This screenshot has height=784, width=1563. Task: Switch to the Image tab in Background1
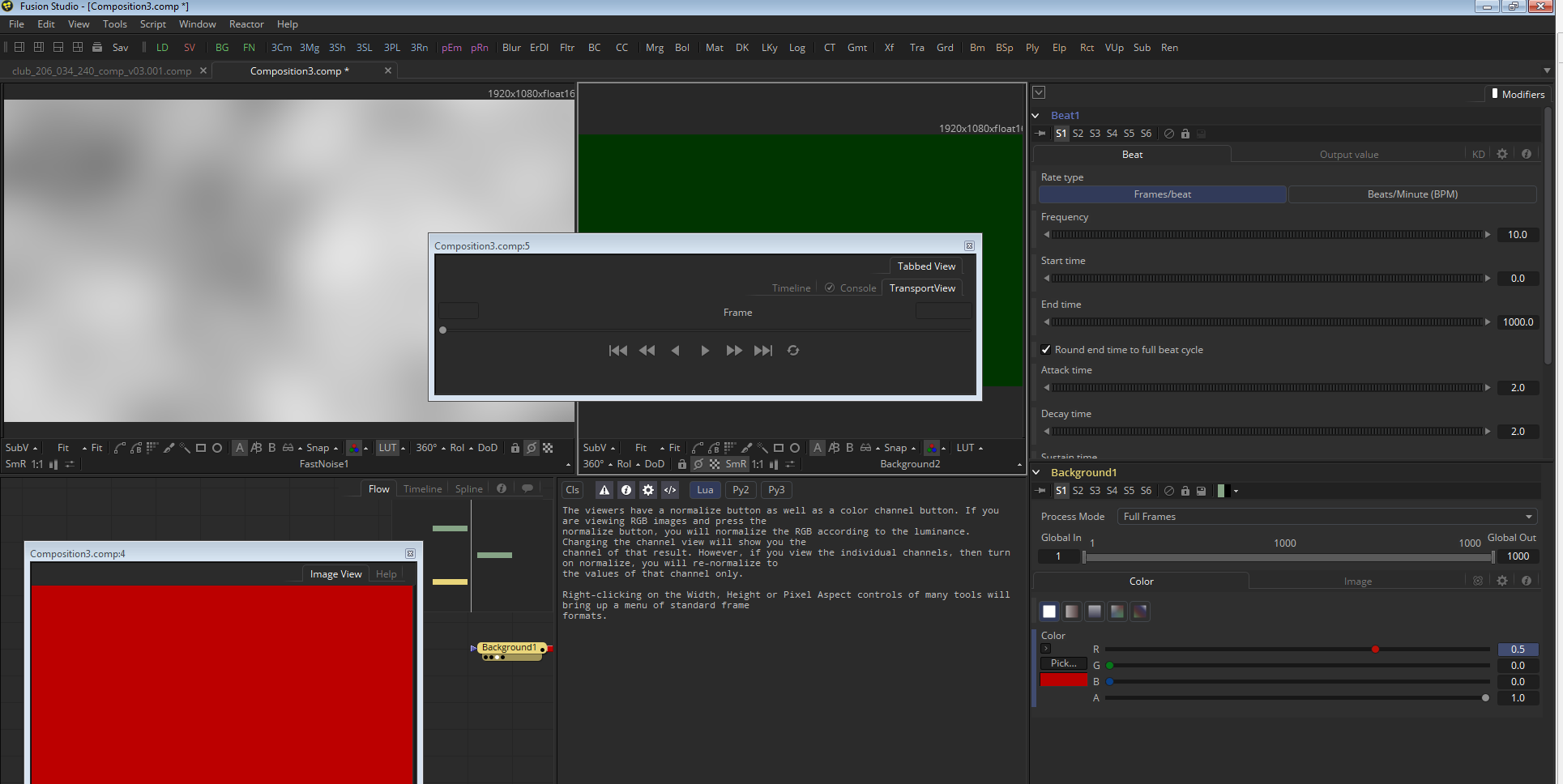(x=1357, y=582)
